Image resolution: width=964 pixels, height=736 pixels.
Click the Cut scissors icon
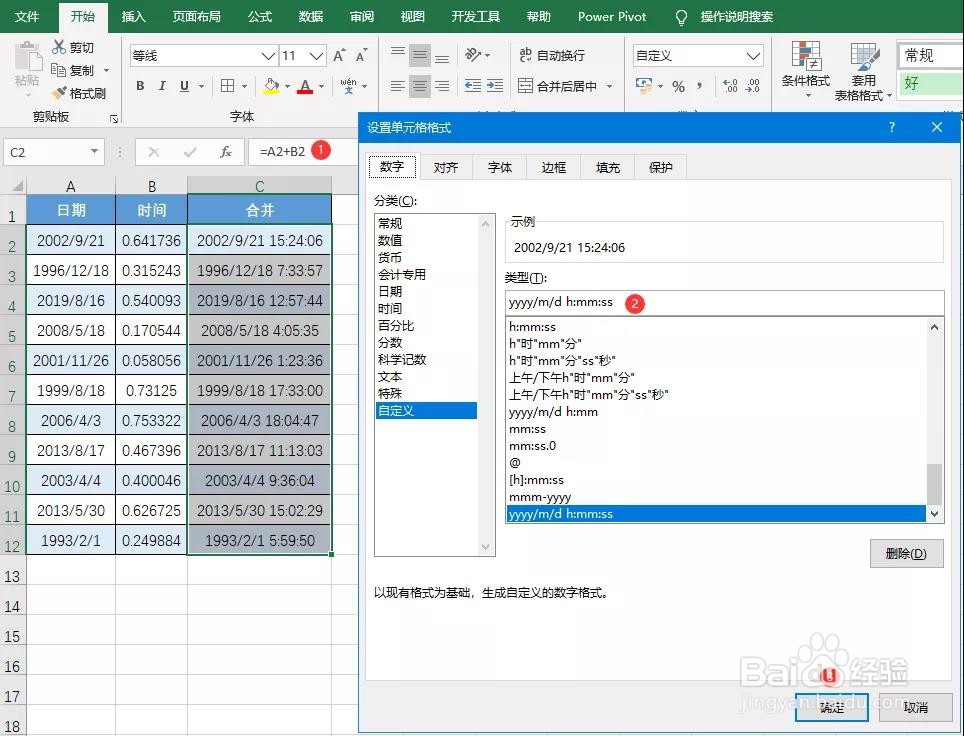click(59, 47)
